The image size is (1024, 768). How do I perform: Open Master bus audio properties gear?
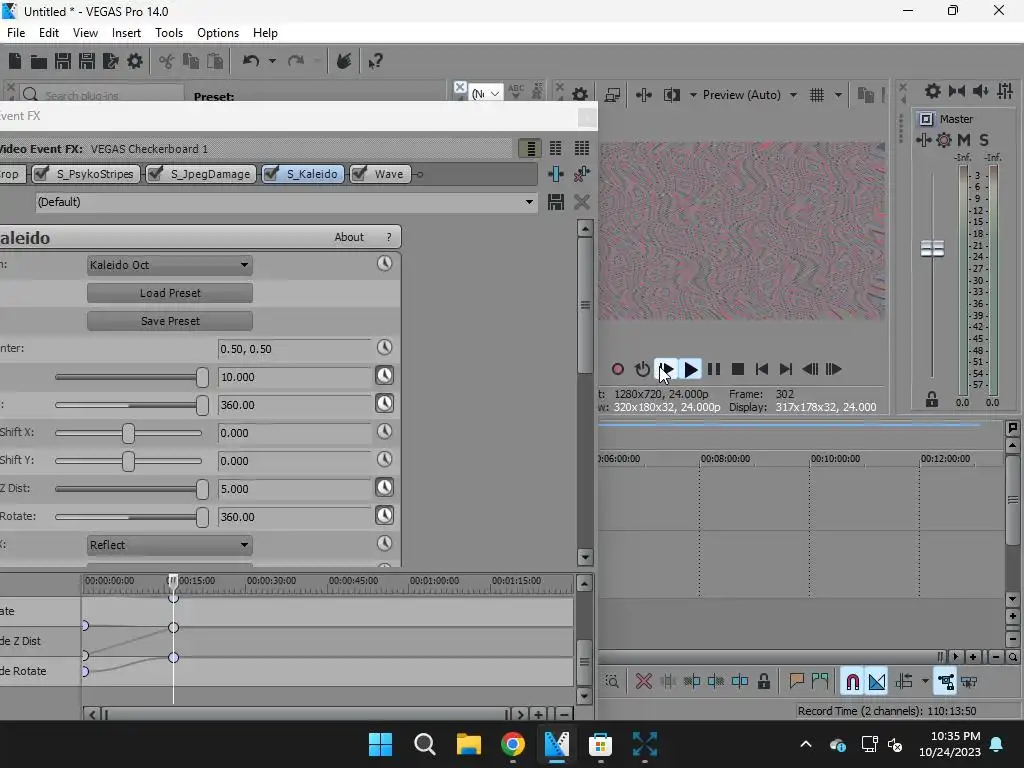[933, 91]
